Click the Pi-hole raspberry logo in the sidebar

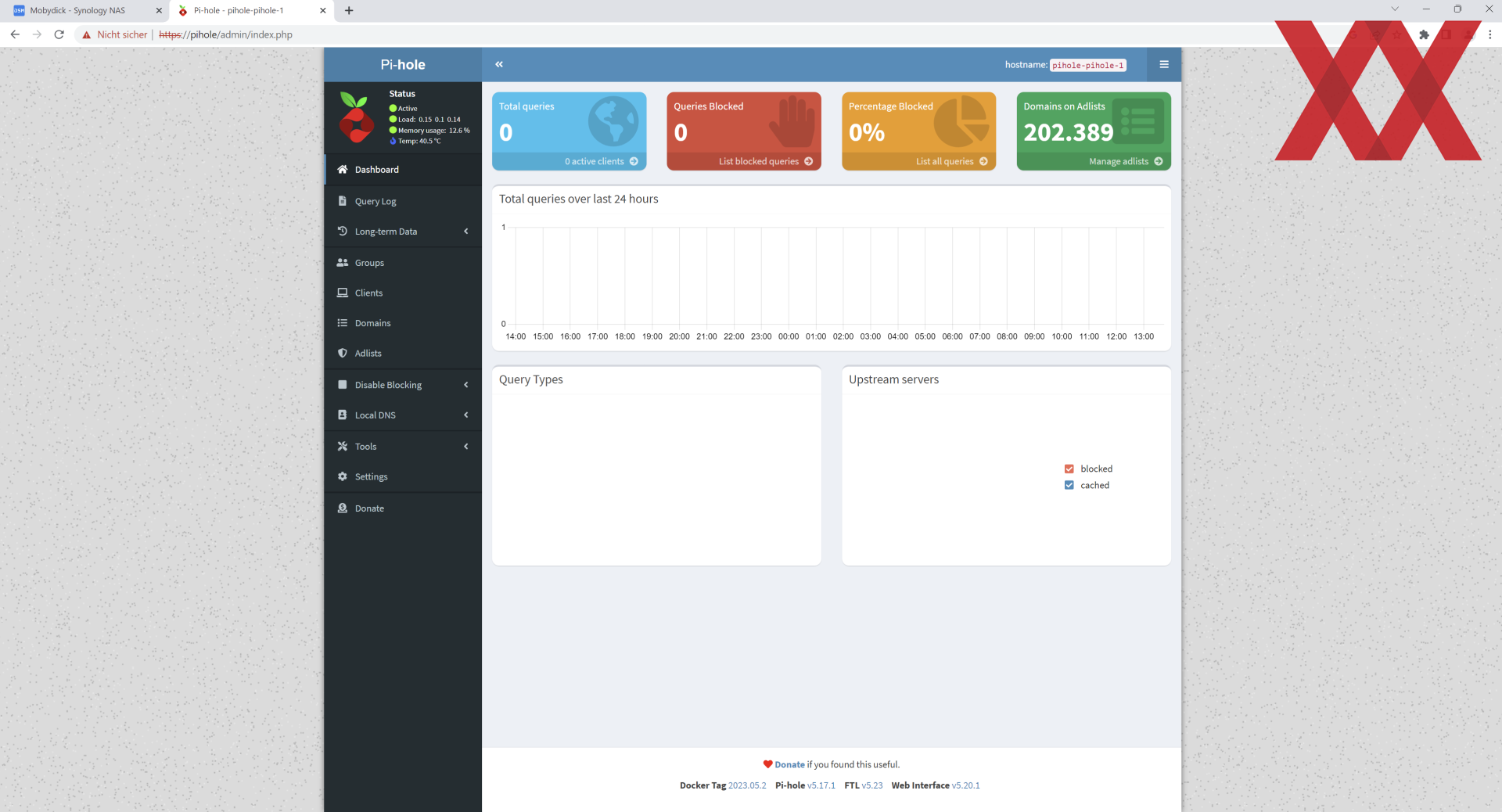tap(357, 117)
